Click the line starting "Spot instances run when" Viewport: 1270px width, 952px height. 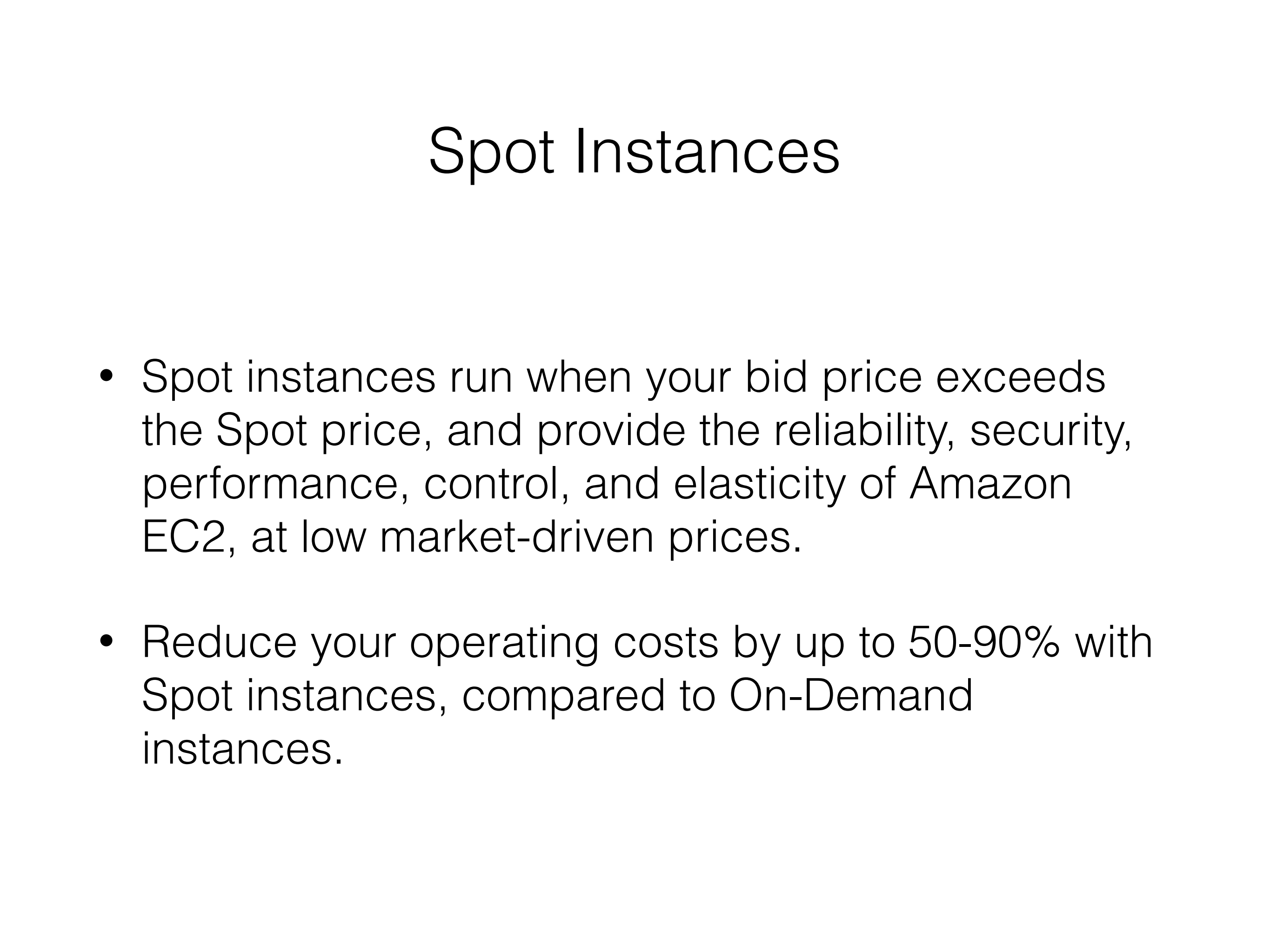click(623, 378)
